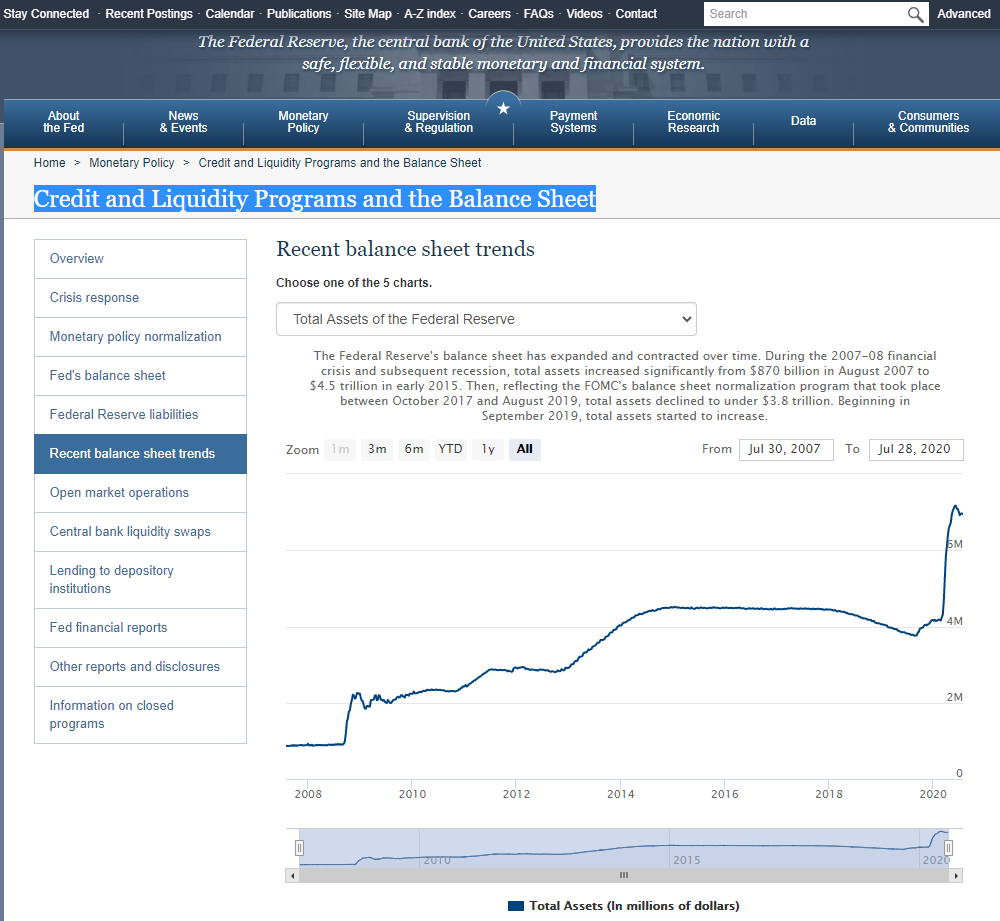This screenshot has height=921, width=1000.
Task: Select the All zoom range
Action: (x=525, y=449)
